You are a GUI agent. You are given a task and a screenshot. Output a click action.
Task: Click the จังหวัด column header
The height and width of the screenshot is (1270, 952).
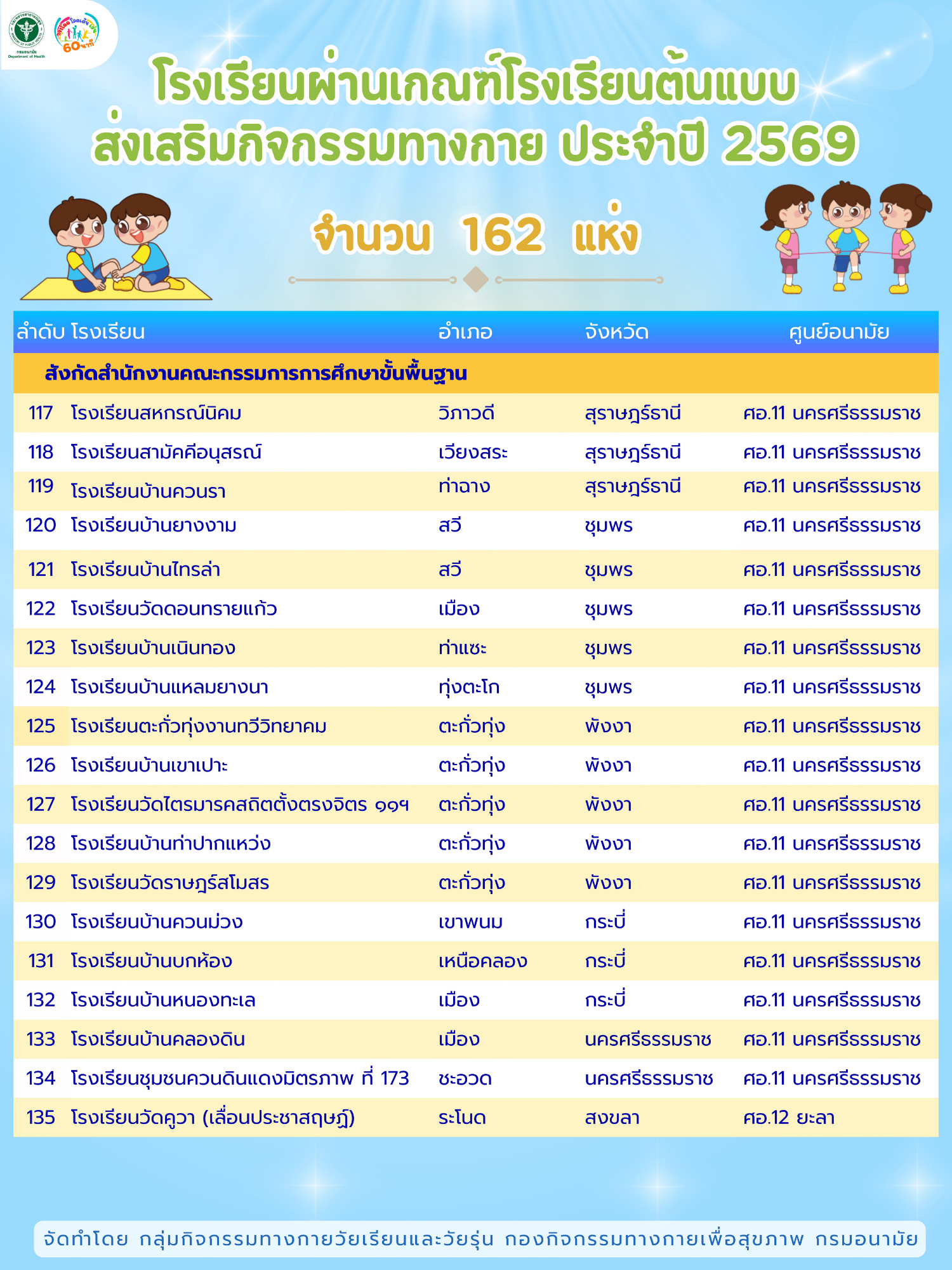point(616,332)
